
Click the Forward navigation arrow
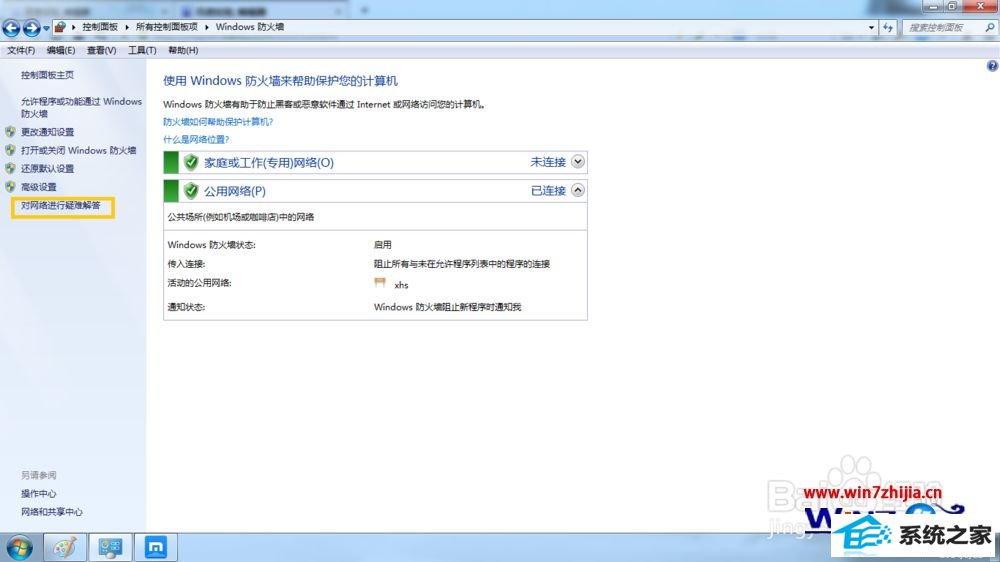point(31,27)
